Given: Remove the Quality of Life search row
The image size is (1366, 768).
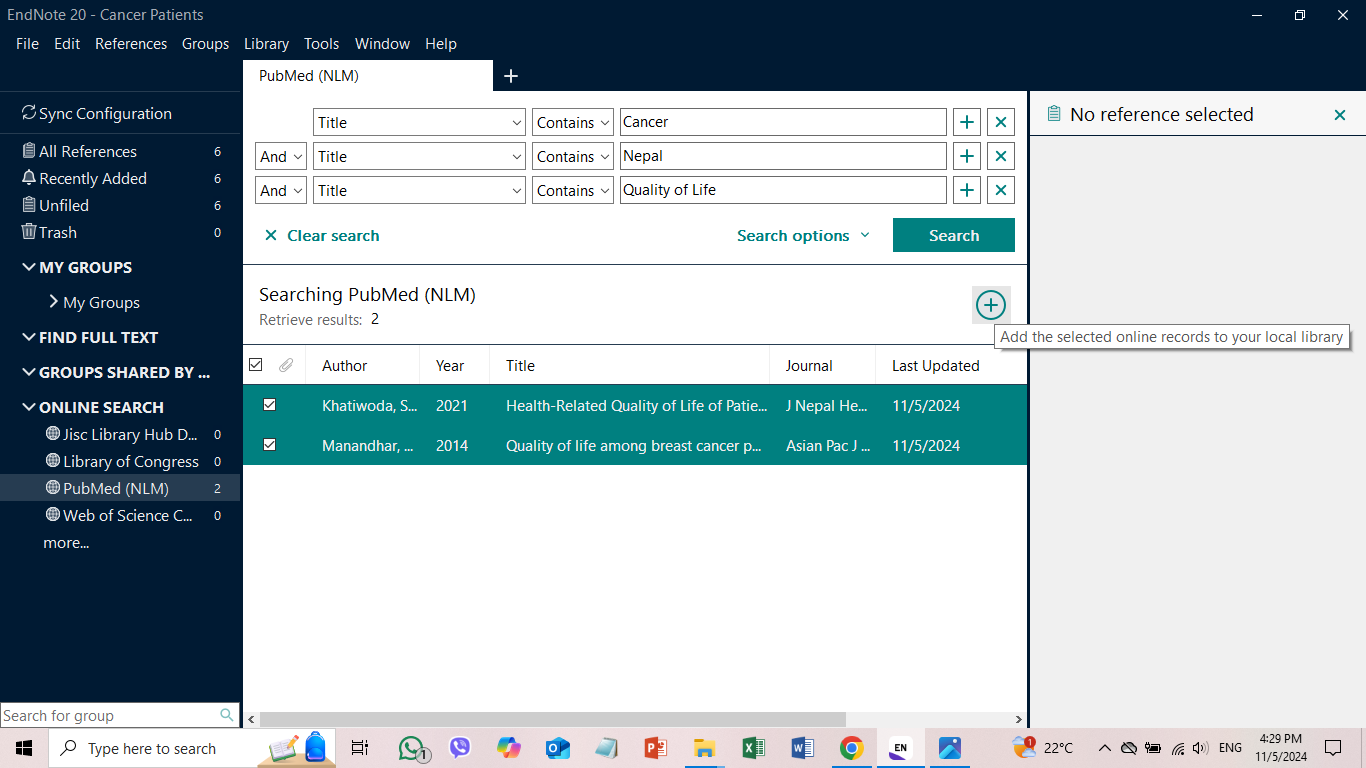Looking at the screenshot, I should point(1001,190).
